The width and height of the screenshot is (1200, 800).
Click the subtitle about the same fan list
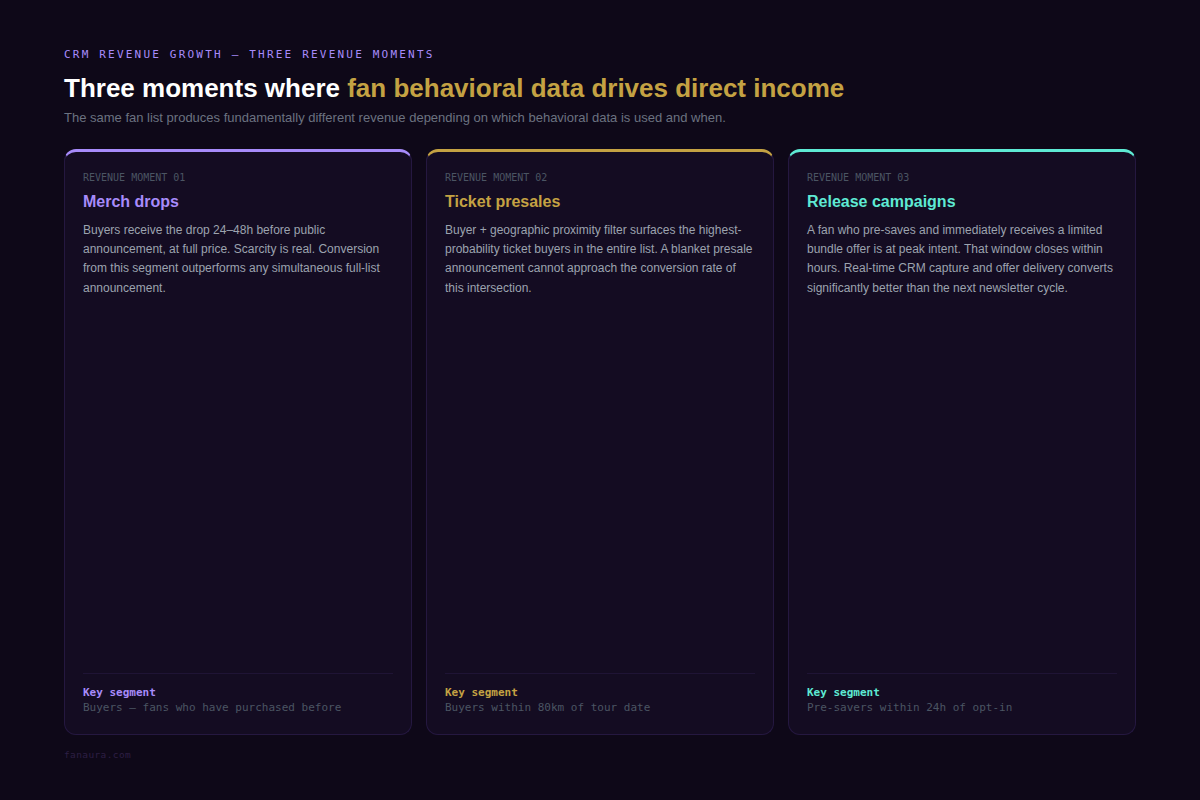pyautogui.click(x=395, y=118)
